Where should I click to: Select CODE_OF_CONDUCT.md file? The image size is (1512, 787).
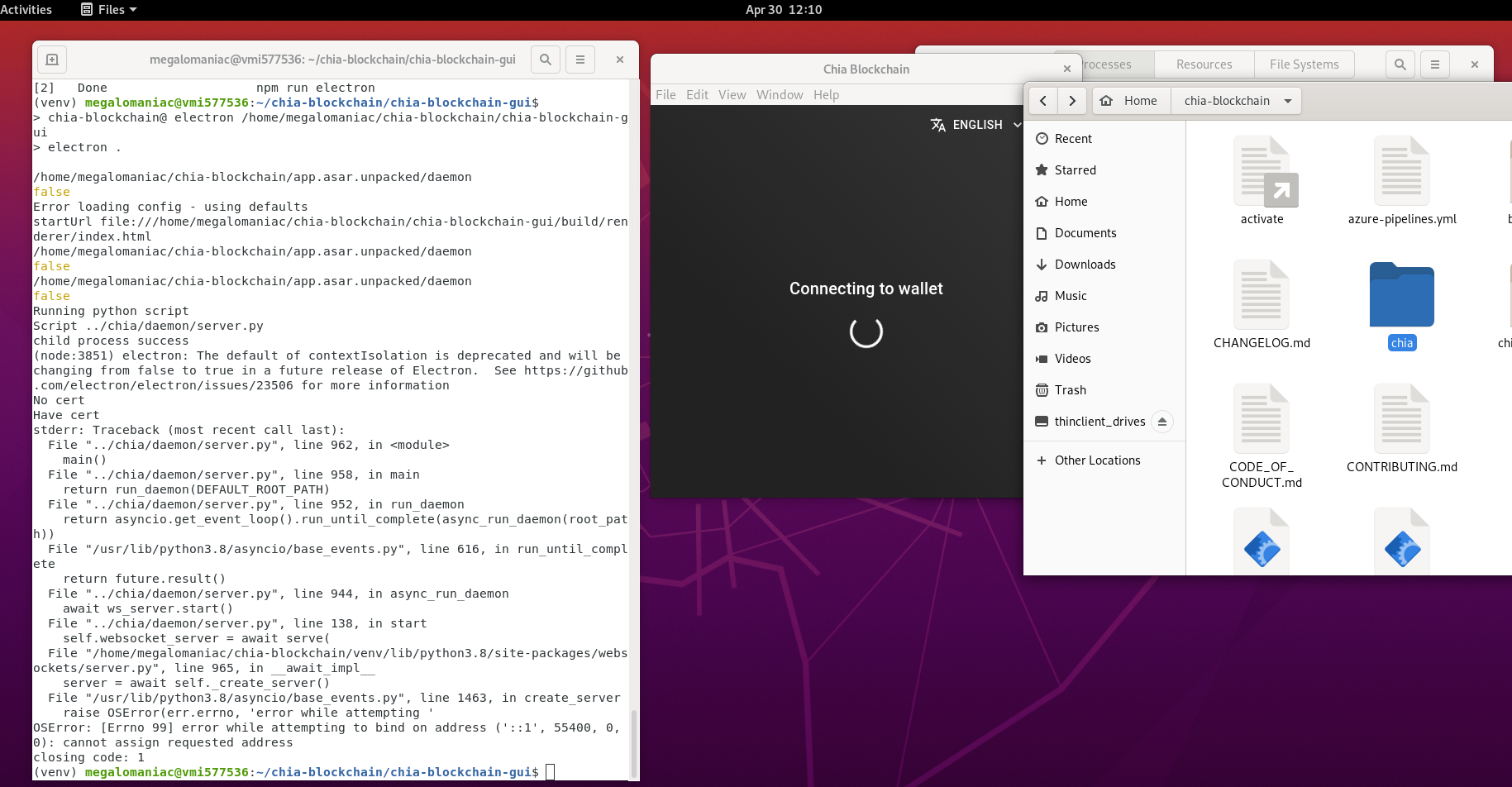coord(1262,436)
